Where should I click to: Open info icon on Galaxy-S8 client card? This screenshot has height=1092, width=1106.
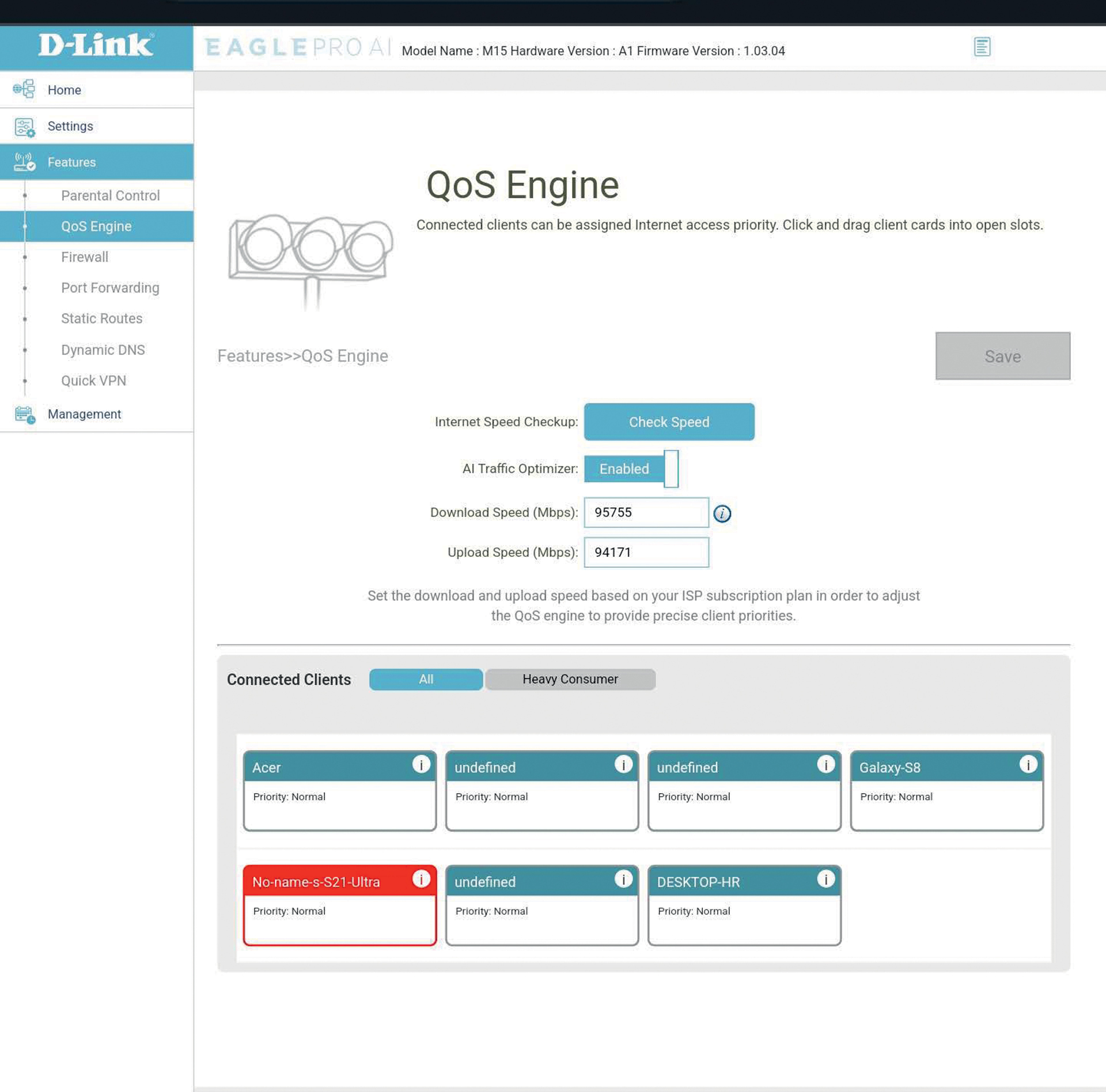tap(1028, 764)
